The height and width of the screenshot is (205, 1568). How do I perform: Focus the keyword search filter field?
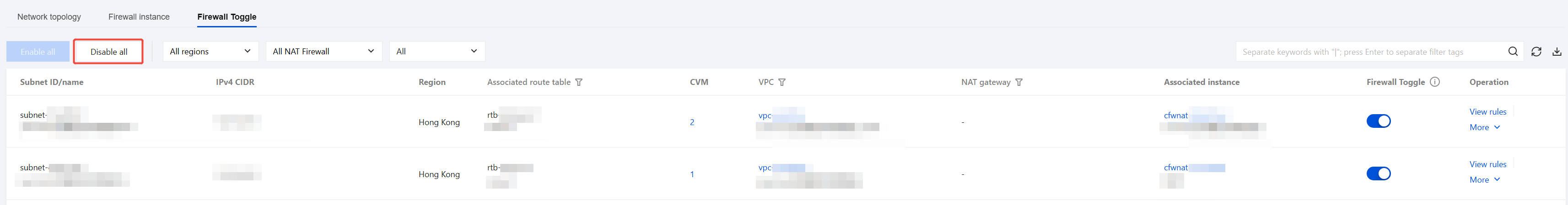coord(1369,52)
